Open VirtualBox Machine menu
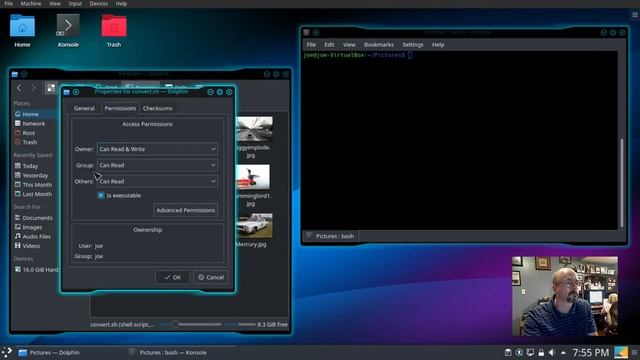Viewport: 640px width, 360px height. [31, 4]
